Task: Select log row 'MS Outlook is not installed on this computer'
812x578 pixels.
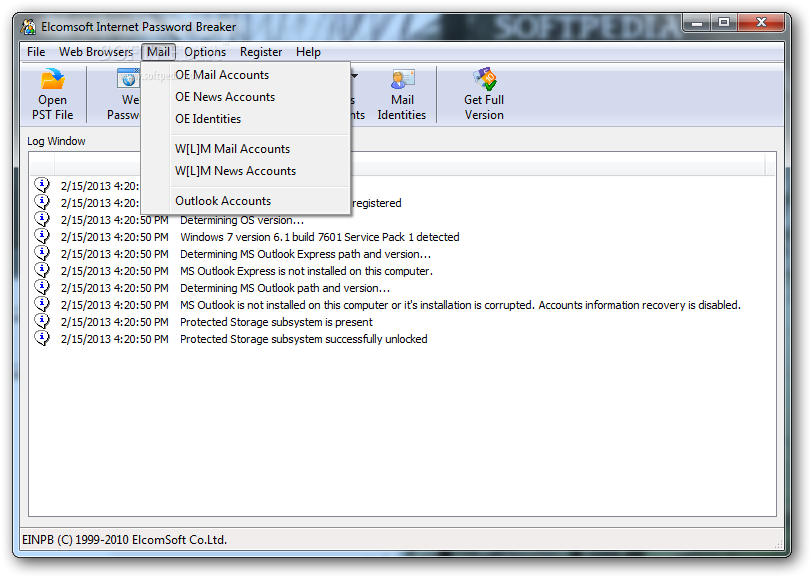Action: click(x=402, y=305)
